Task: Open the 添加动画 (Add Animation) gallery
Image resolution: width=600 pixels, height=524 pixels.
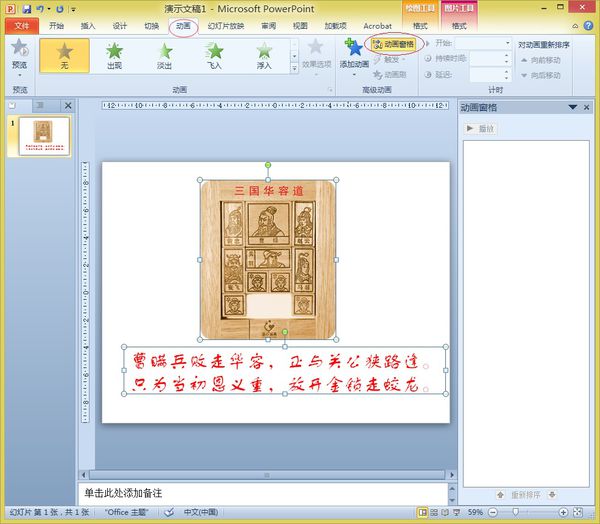Action: [354, 56]
